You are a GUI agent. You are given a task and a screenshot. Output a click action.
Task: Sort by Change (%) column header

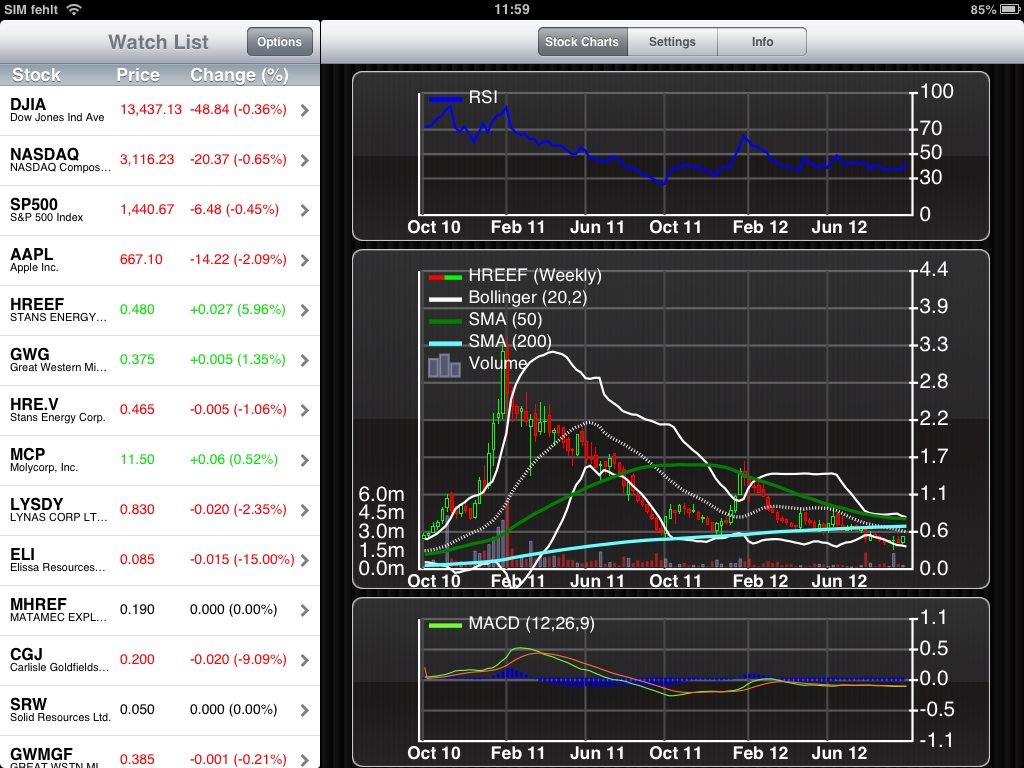point(239,75)
